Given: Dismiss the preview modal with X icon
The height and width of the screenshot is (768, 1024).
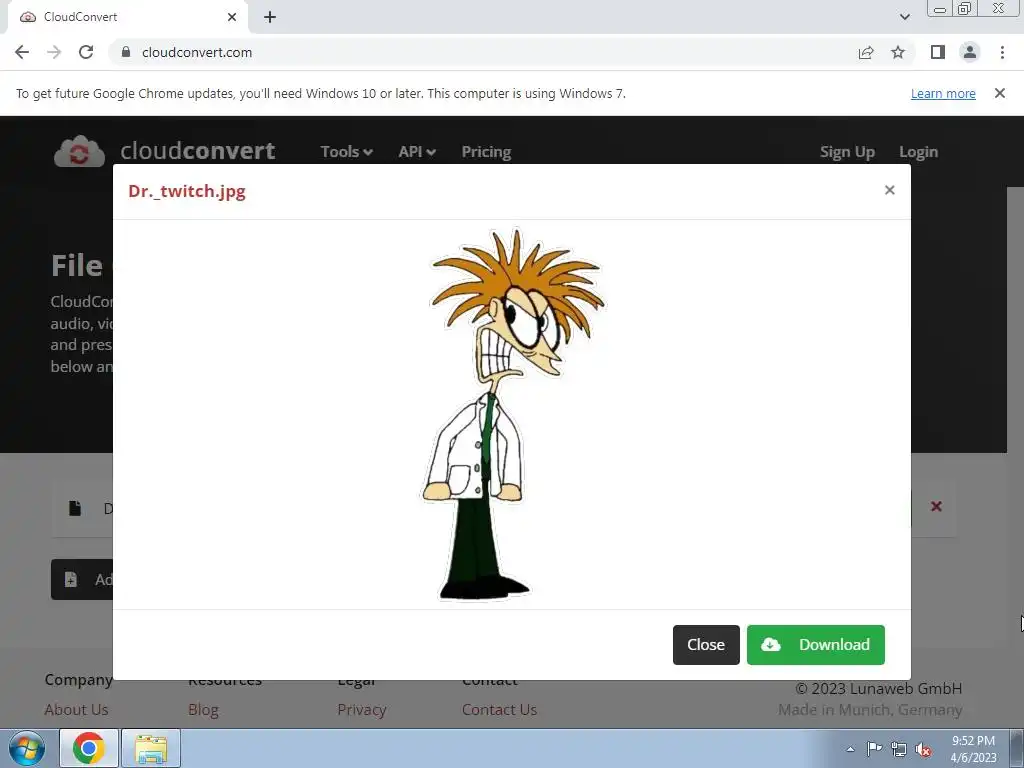Looking at the screenshot, I should point(889,190).
